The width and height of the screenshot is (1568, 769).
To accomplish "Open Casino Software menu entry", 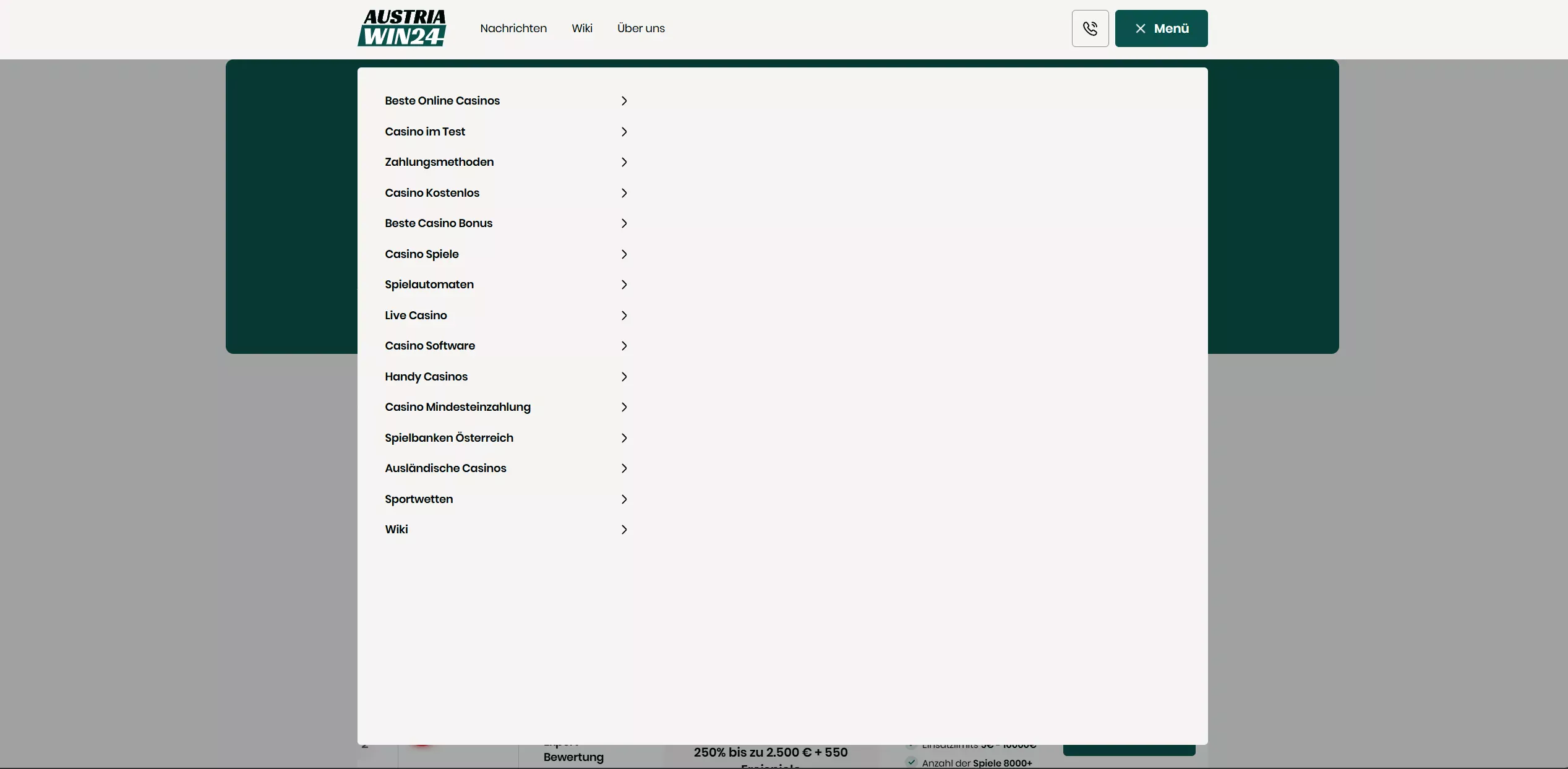I will (x=430, y=346).
